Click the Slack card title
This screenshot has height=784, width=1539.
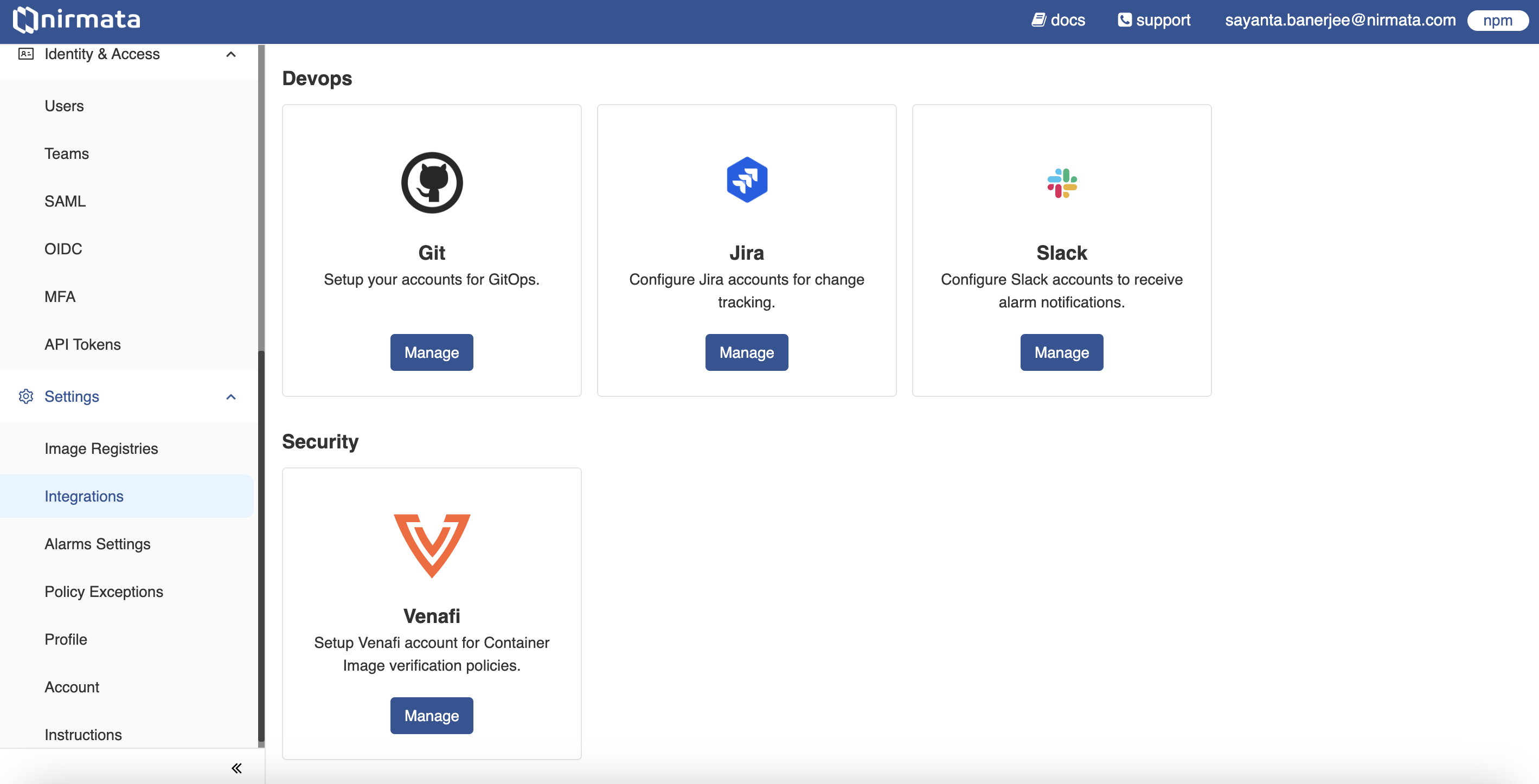coord(1062,253)
